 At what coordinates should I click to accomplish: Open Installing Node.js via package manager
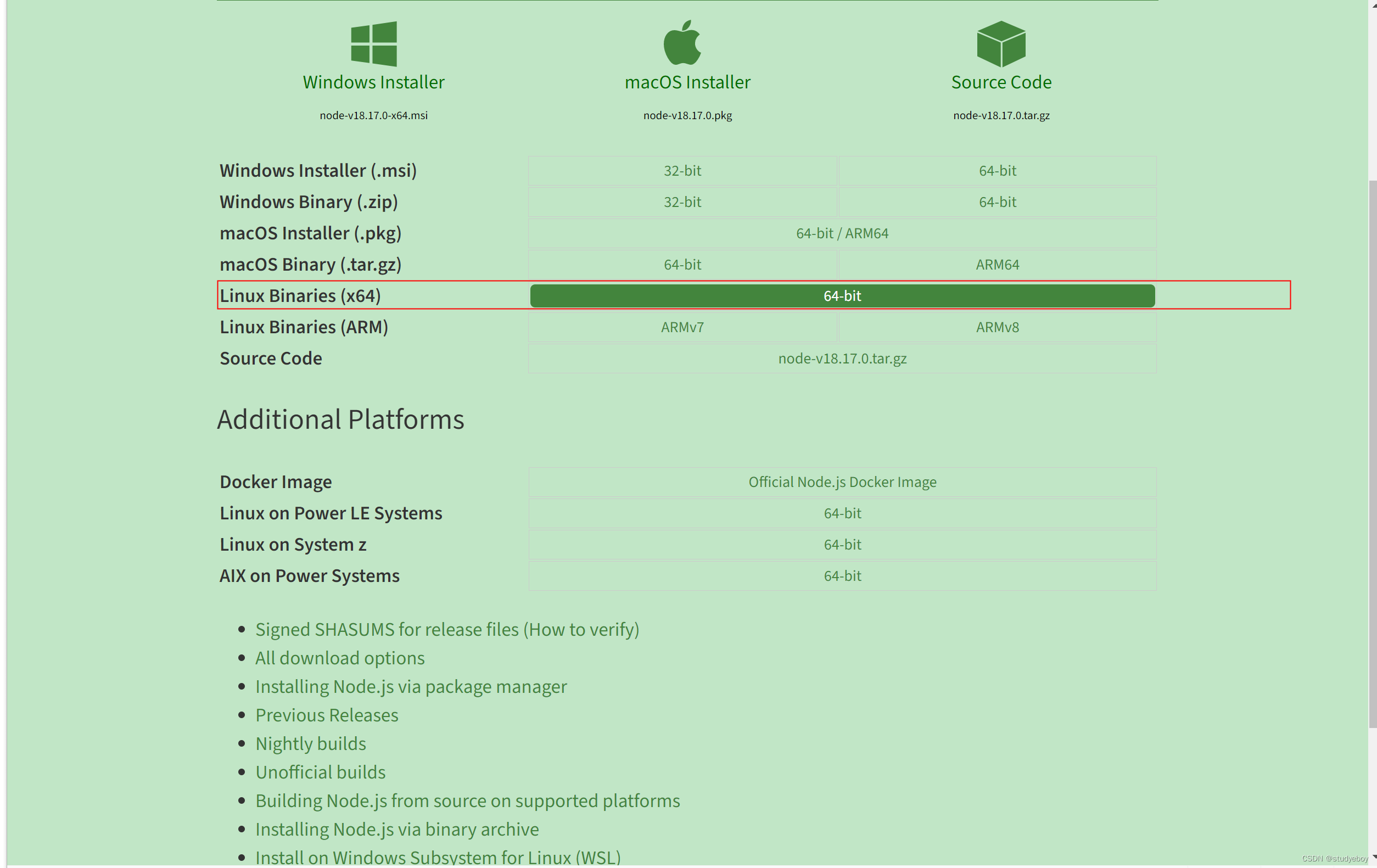411,687
